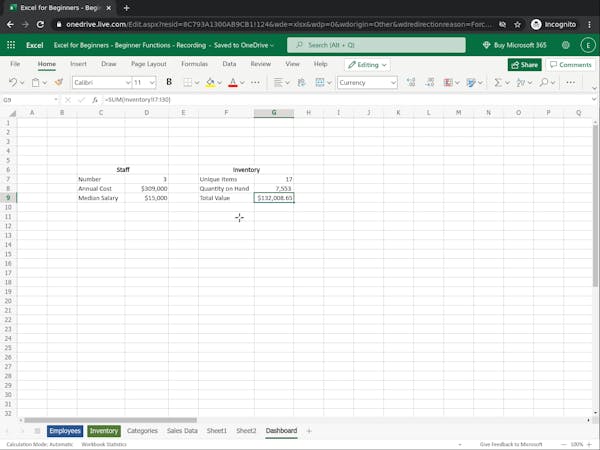The width and height of the screenshot is (600, 450).
Task: Open the Employees sheet tab
Action: pos(65,431)
